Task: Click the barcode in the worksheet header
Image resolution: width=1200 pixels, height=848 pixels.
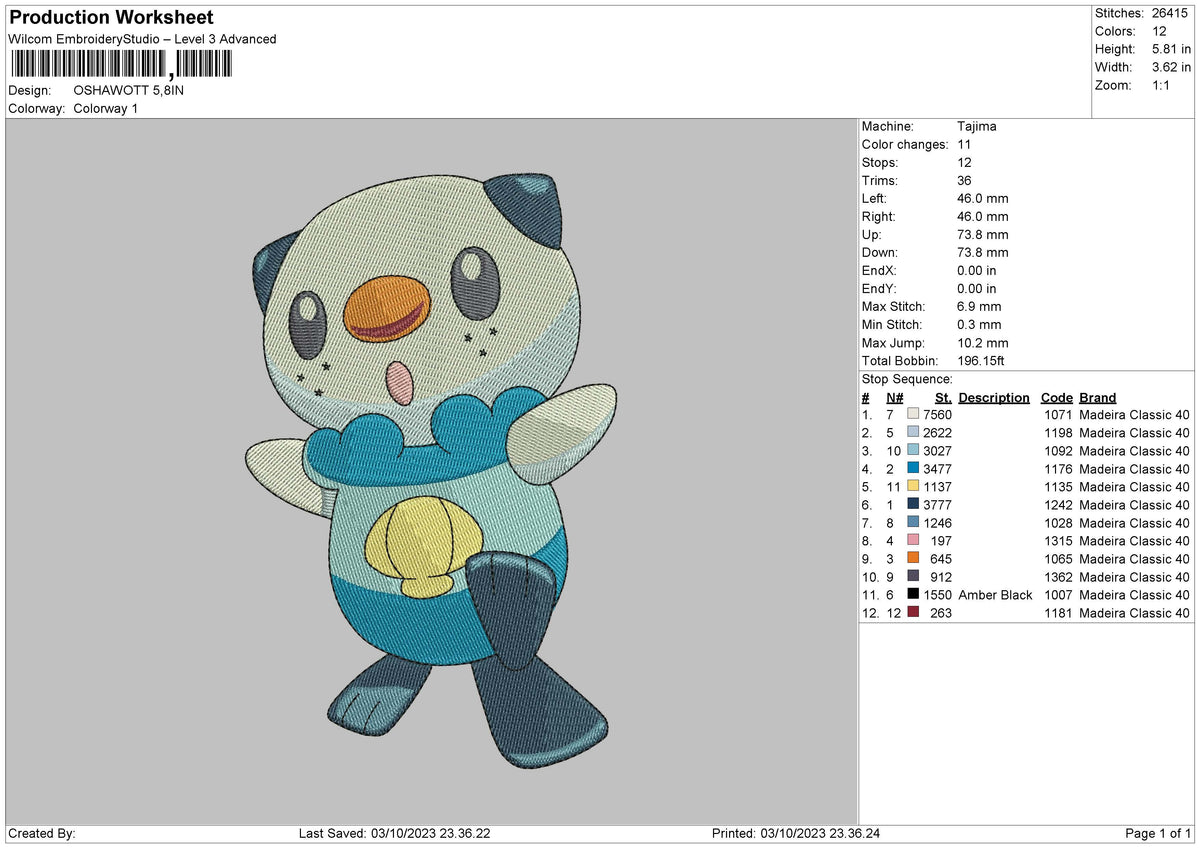Action: (x=121, y=65)
